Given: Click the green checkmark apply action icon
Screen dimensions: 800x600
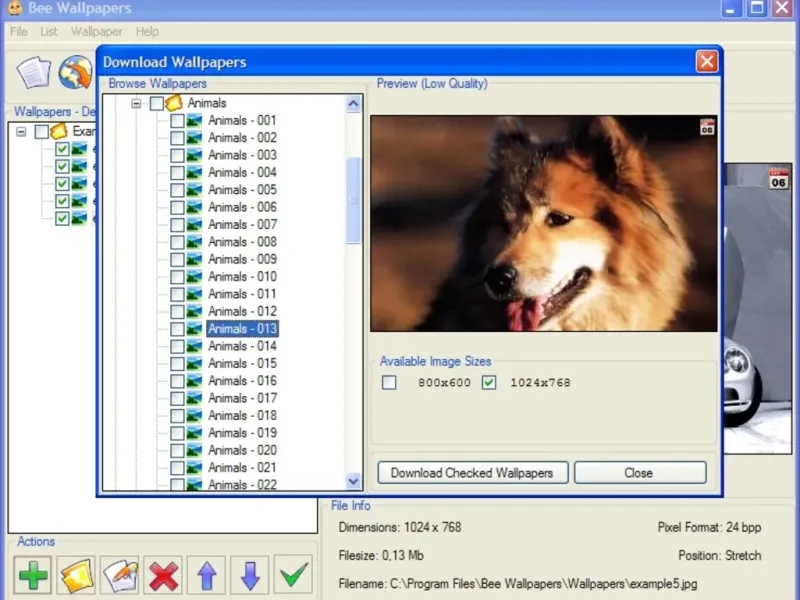Looking at the screenshot, I should [x=293, y=575].
